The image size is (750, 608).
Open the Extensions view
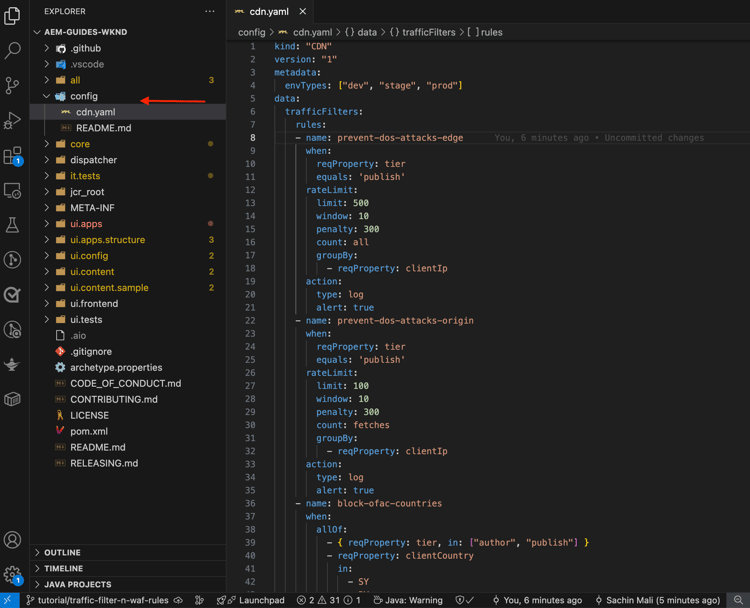point(13,156)
